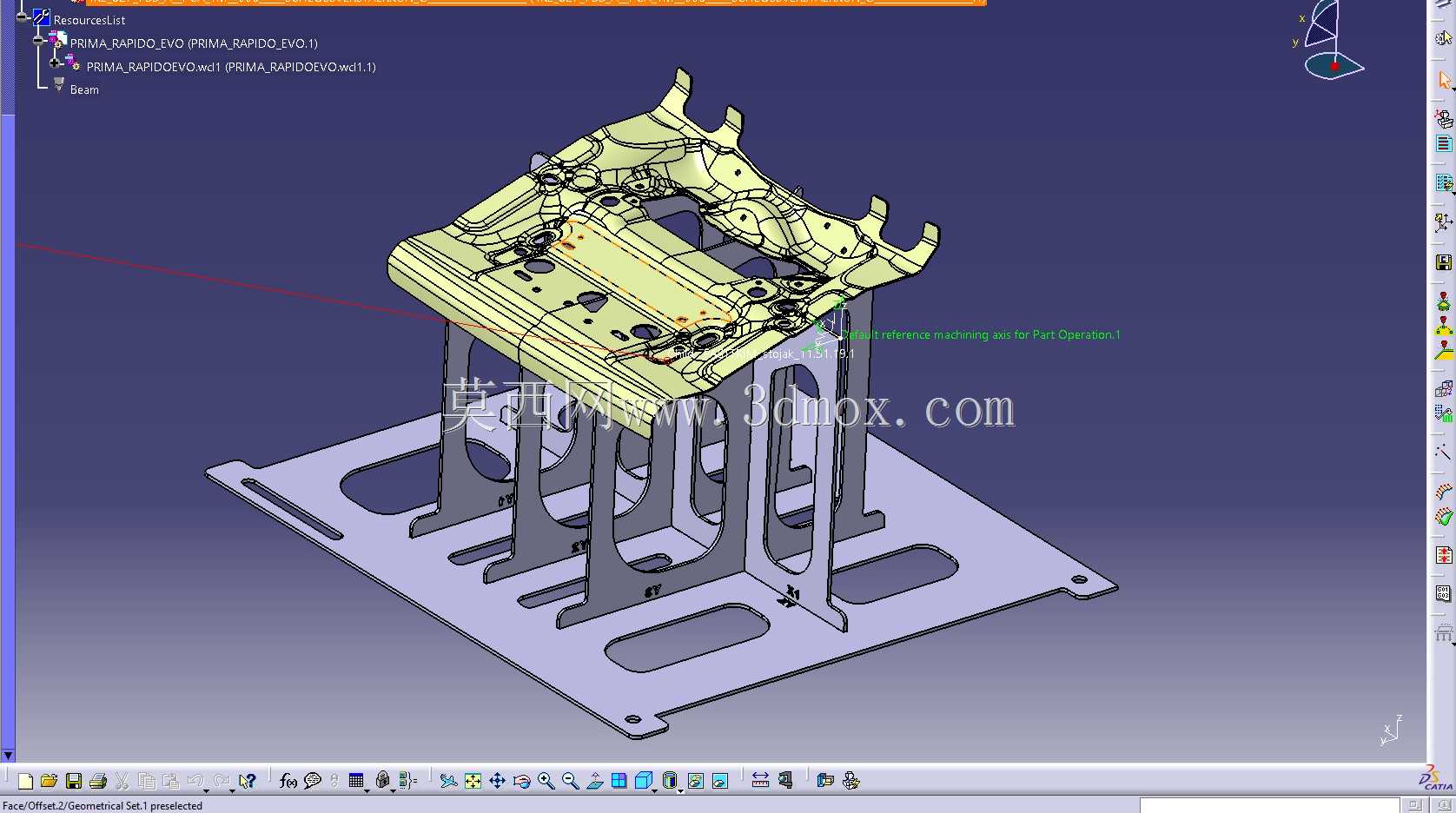1456x813 pixels.
Task: Select PRIMA_RAPIDO_EVO (PRIMA_RAPIDO_EVO.1) tree item
Action: (x=194, y=43)
